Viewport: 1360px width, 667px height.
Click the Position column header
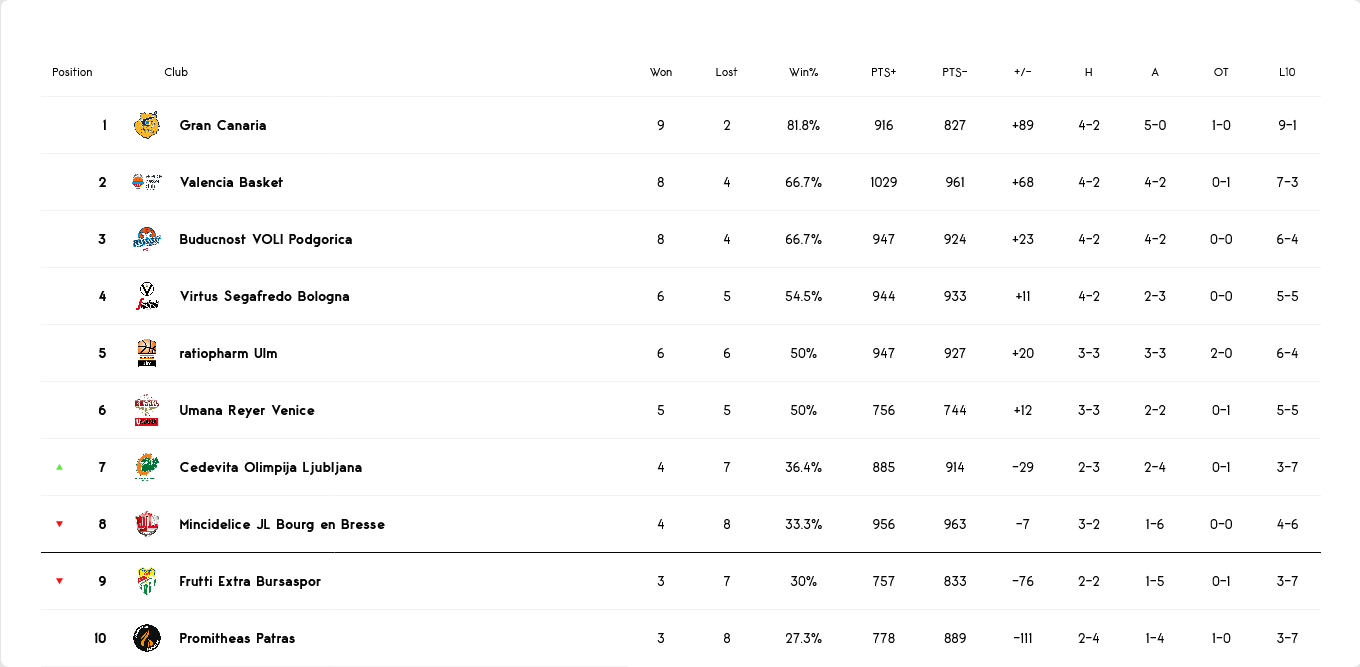[x=72, y=72]
